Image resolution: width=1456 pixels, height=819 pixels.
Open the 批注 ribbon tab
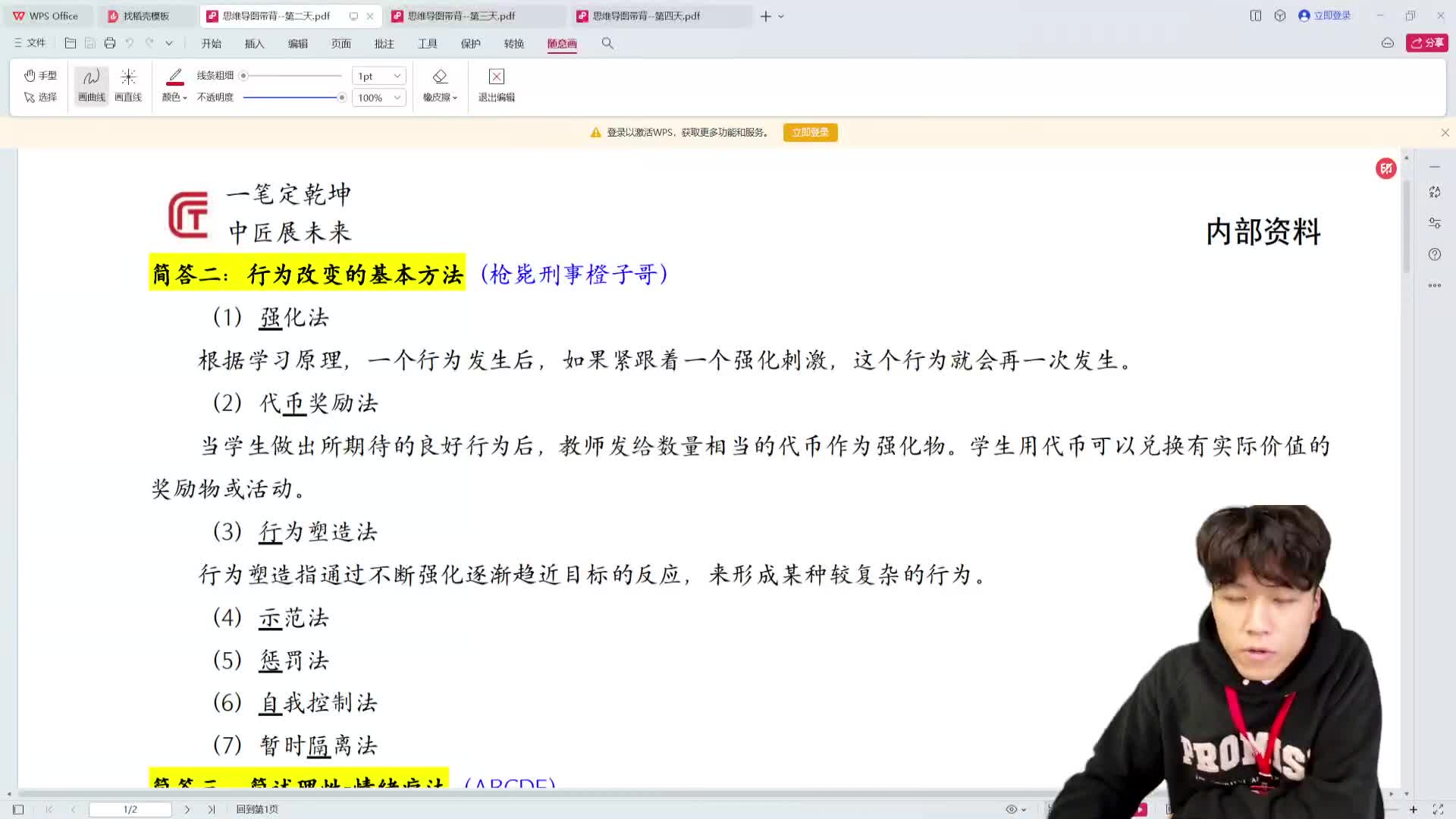pyautogui.click(x=384, y=43)
